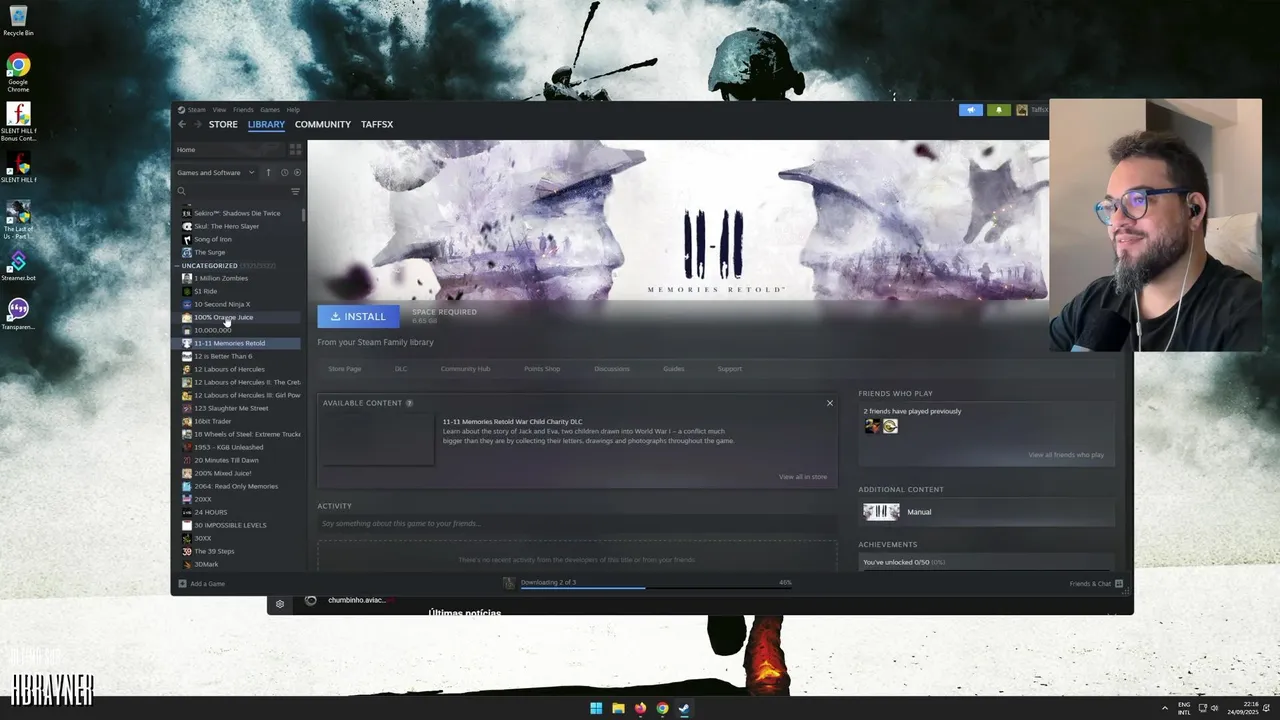Image resolution: width=1280 pixels, height=720 pixels.
Task: Go back with the Steam back arrow
Action: [x=182, y=124]
